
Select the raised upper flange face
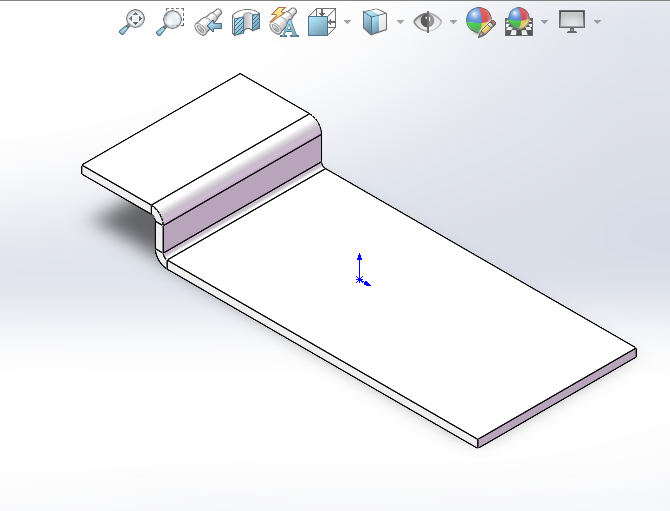tap(194, 137)
